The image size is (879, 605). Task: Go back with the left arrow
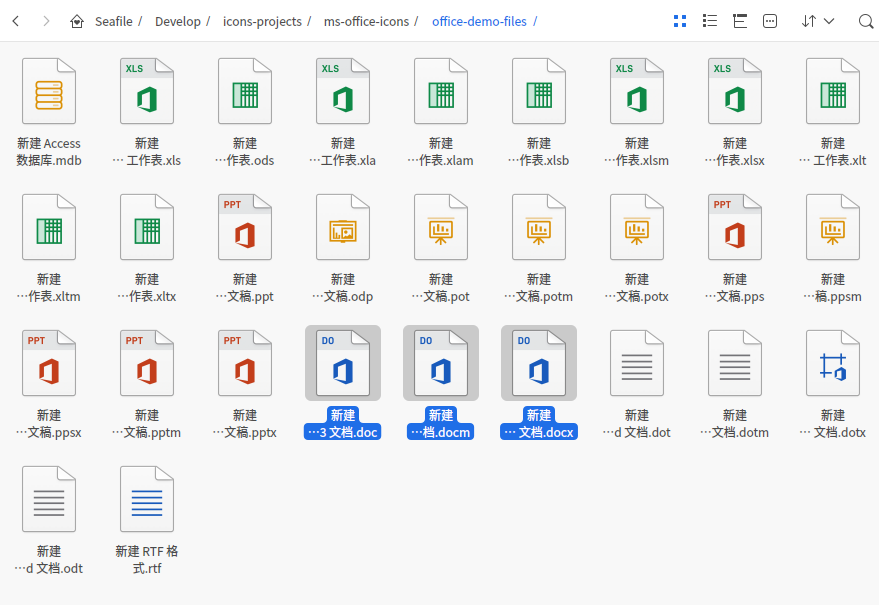(16, 21)
